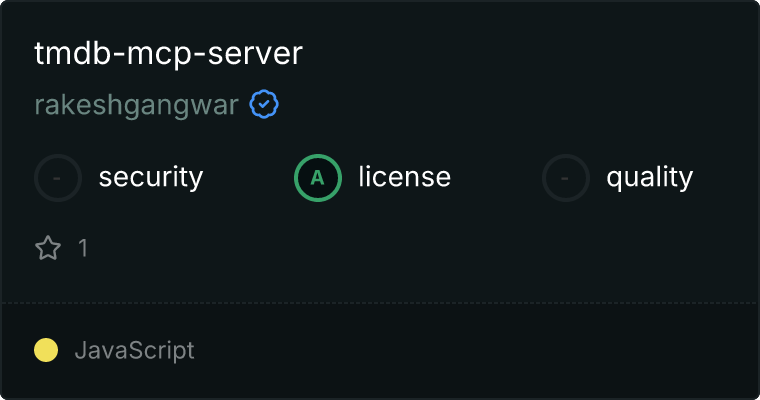Click the security grade circle icon
Screen dimensions: 760x400
58,178
